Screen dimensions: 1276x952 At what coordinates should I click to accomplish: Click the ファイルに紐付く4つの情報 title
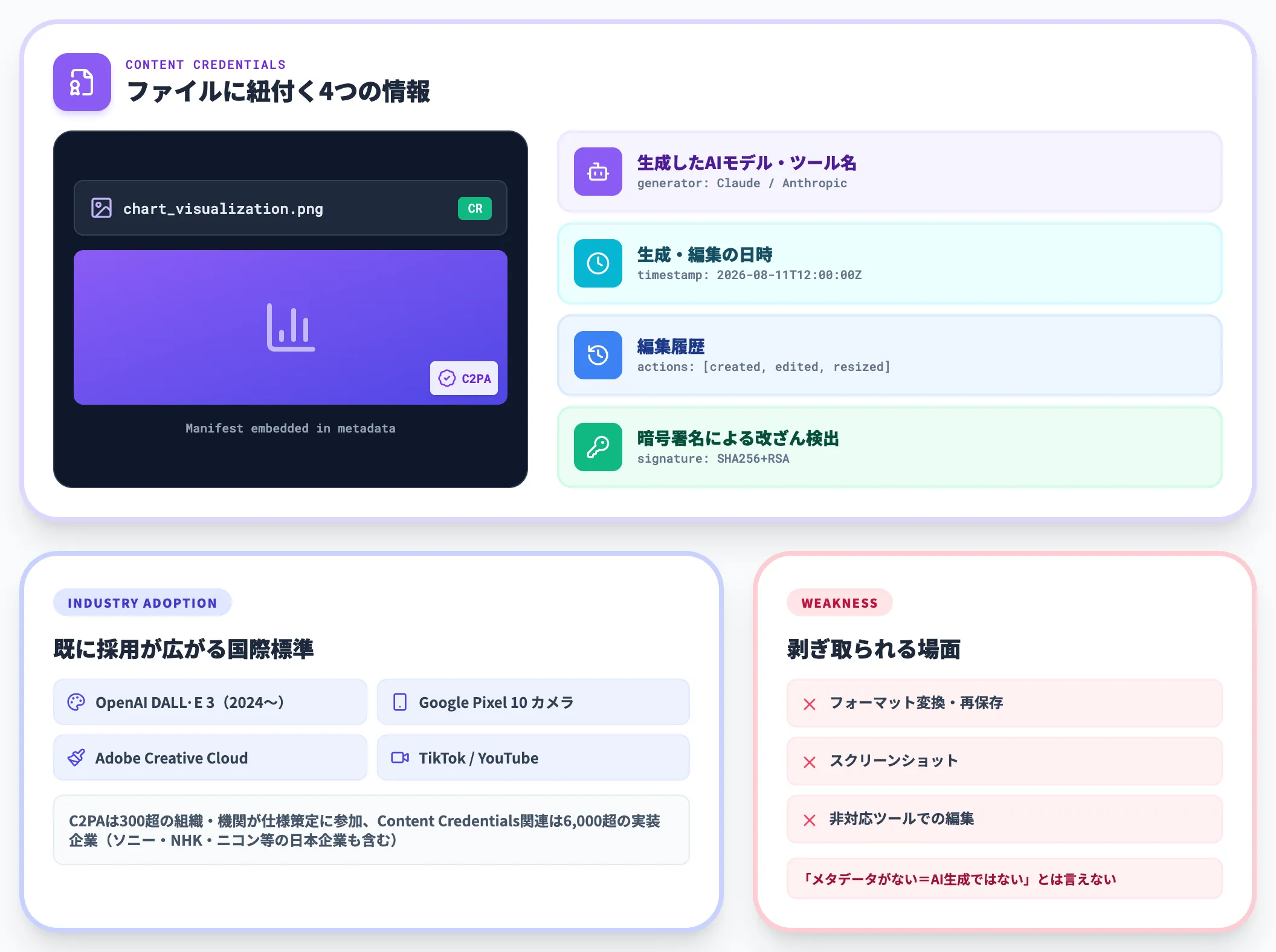click(x=278, y=91)
